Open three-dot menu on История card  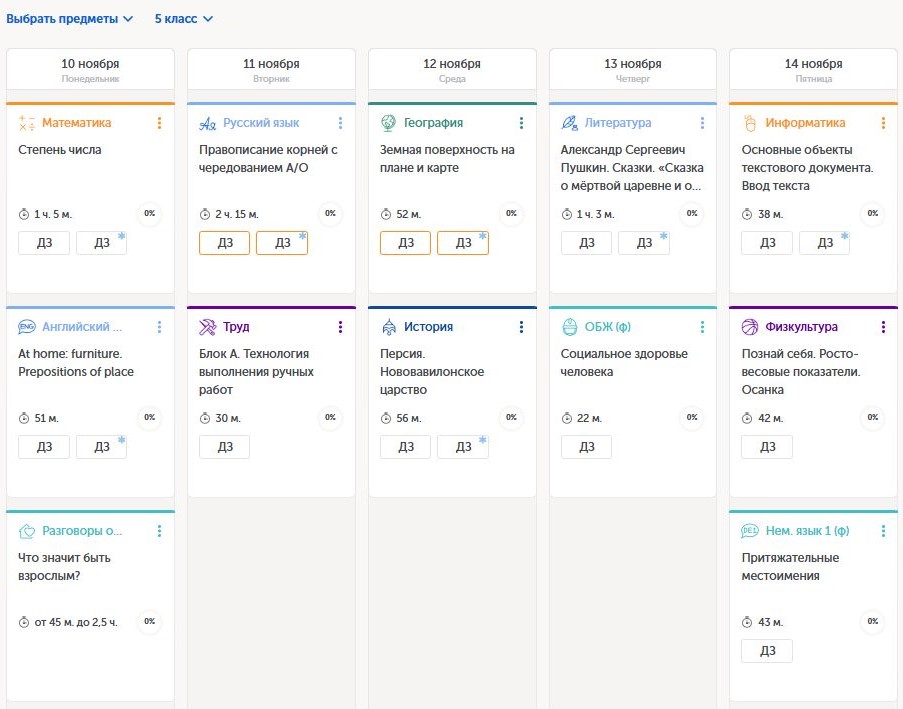pos(521,327)
